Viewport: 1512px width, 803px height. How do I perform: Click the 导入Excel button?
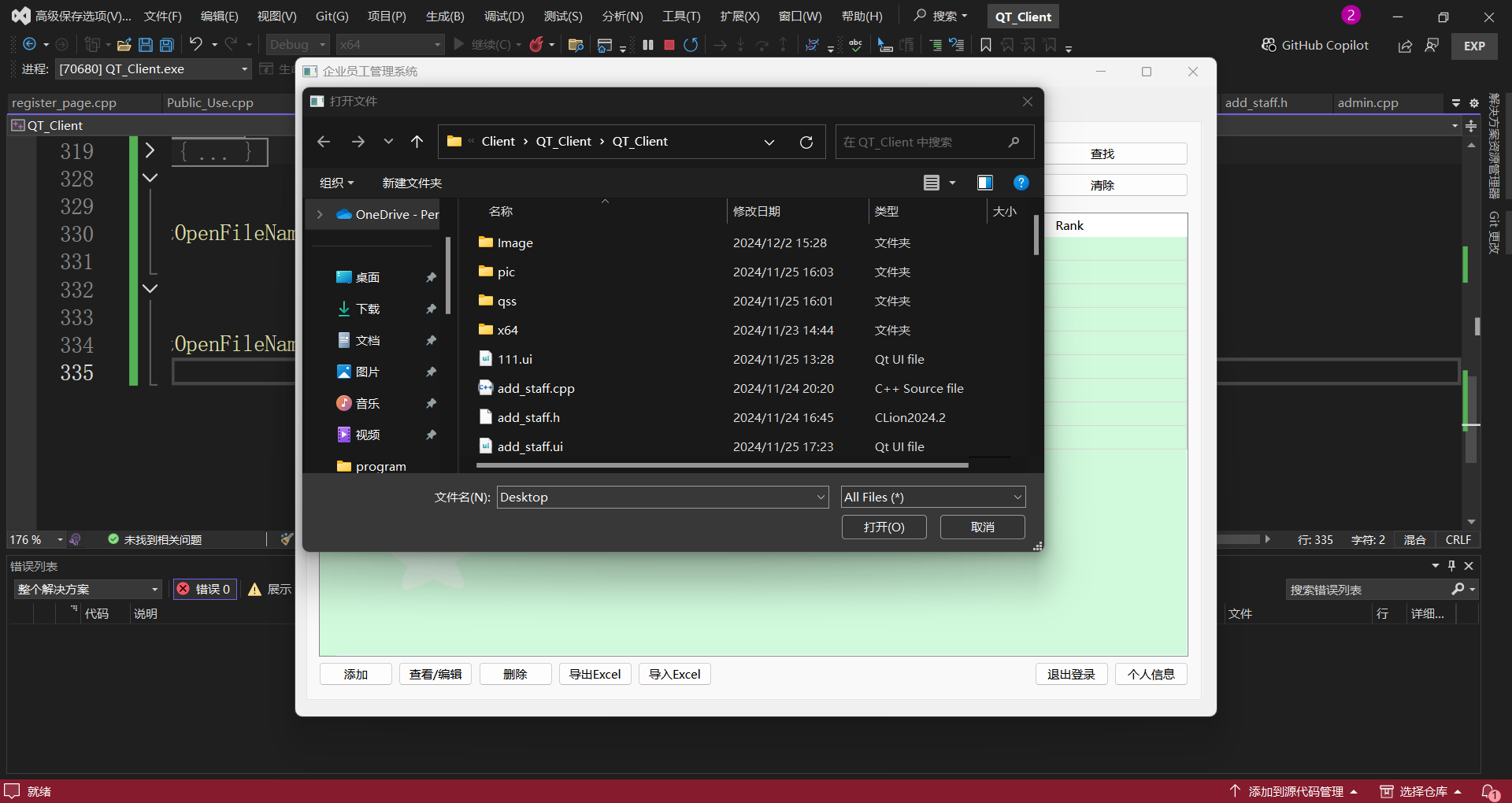point(674,674)
